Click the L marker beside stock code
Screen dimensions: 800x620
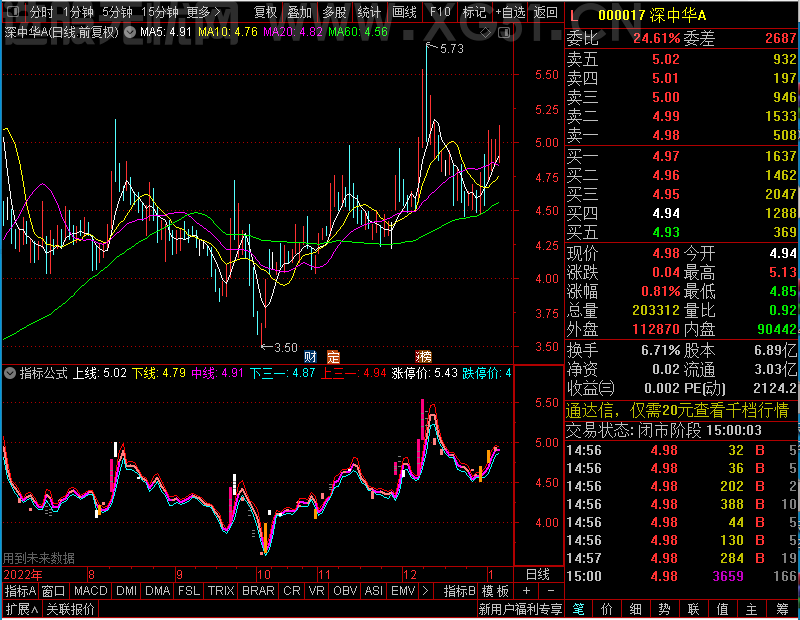click(x=574, y=16)
